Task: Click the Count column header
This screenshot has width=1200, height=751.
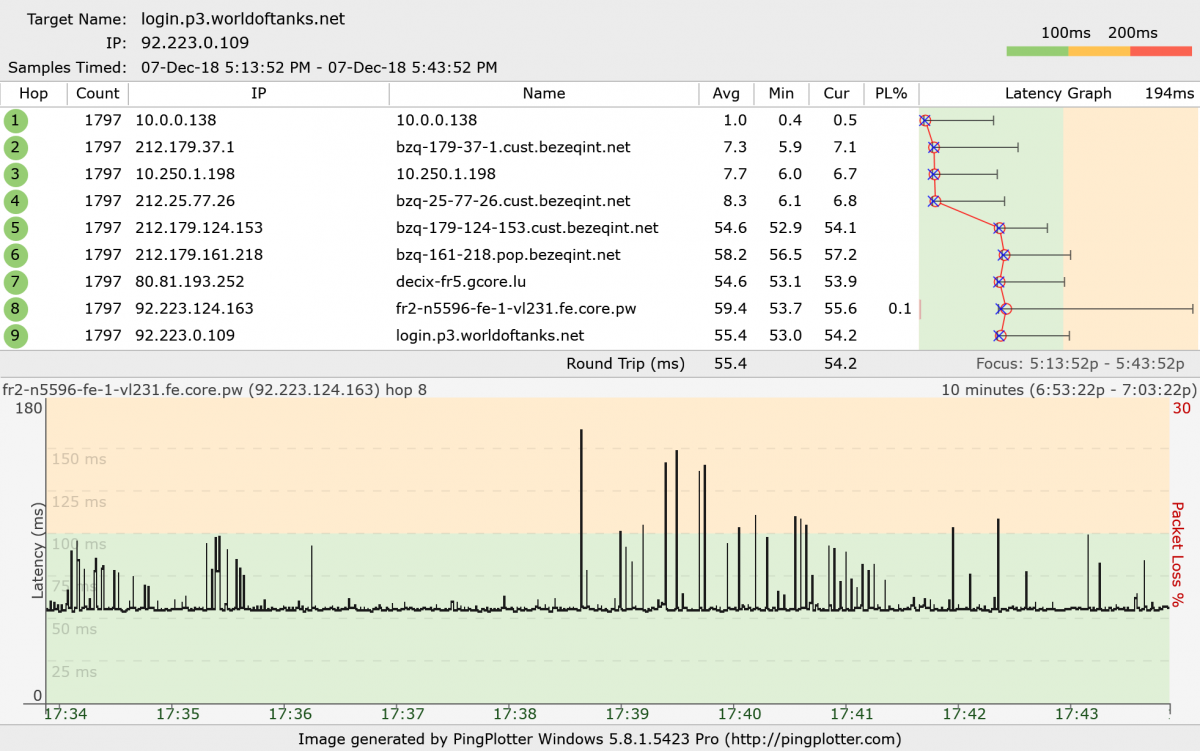Action: tap(97, 93)
